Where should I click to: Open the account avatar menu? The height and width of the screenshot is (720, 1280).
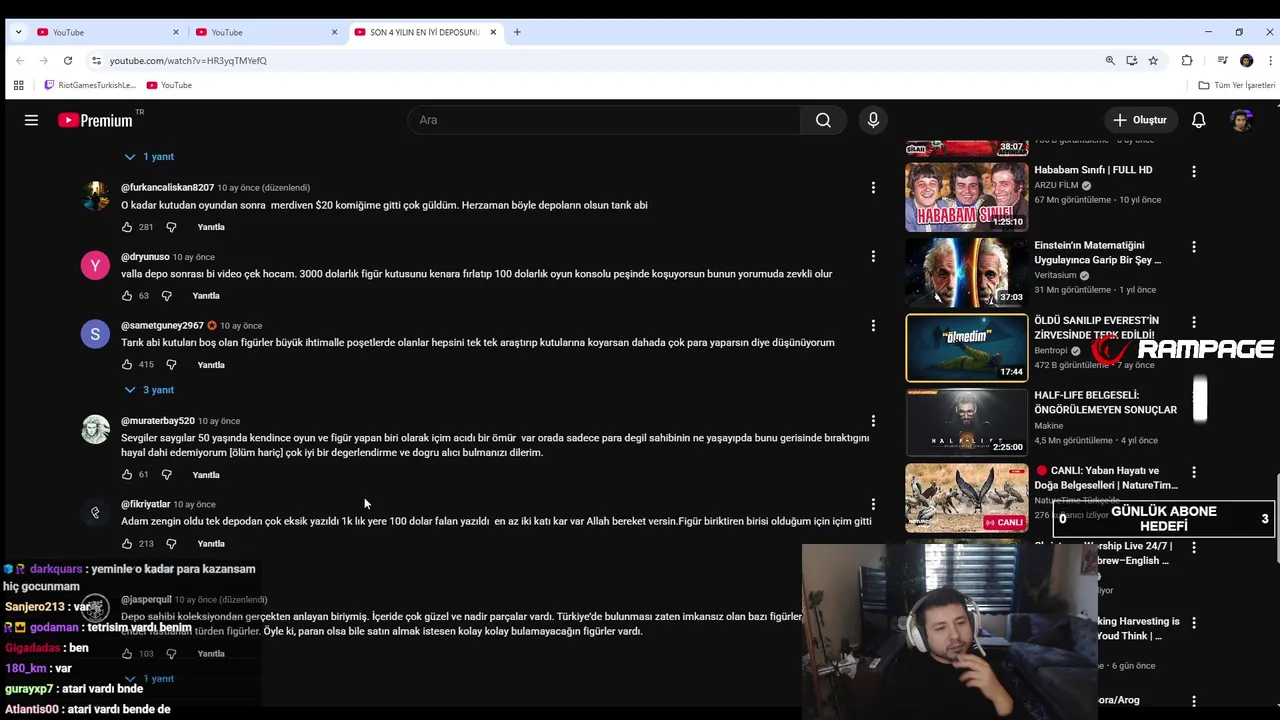[x=1242, y=120]
